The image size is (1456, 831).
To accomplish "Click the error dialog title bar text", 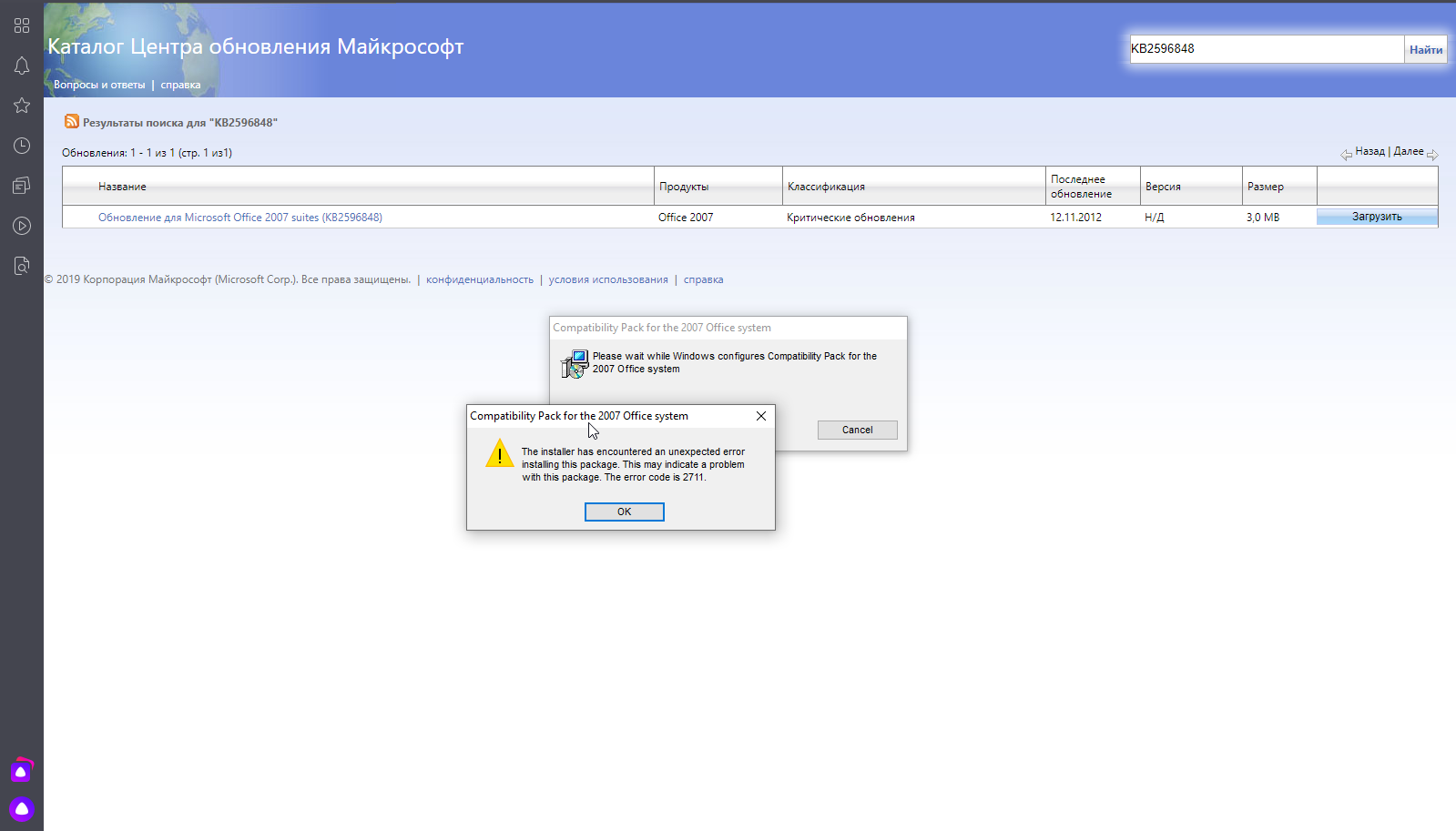I will [579, 416].
